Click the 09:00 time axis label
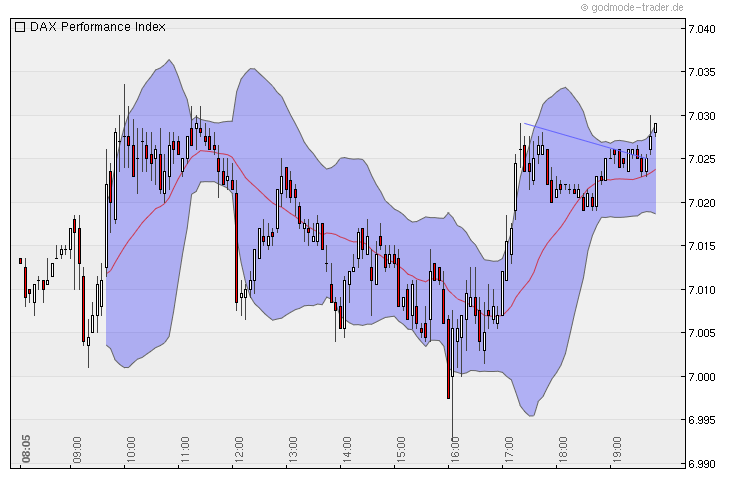730x481 pixels. coord(77,450)
